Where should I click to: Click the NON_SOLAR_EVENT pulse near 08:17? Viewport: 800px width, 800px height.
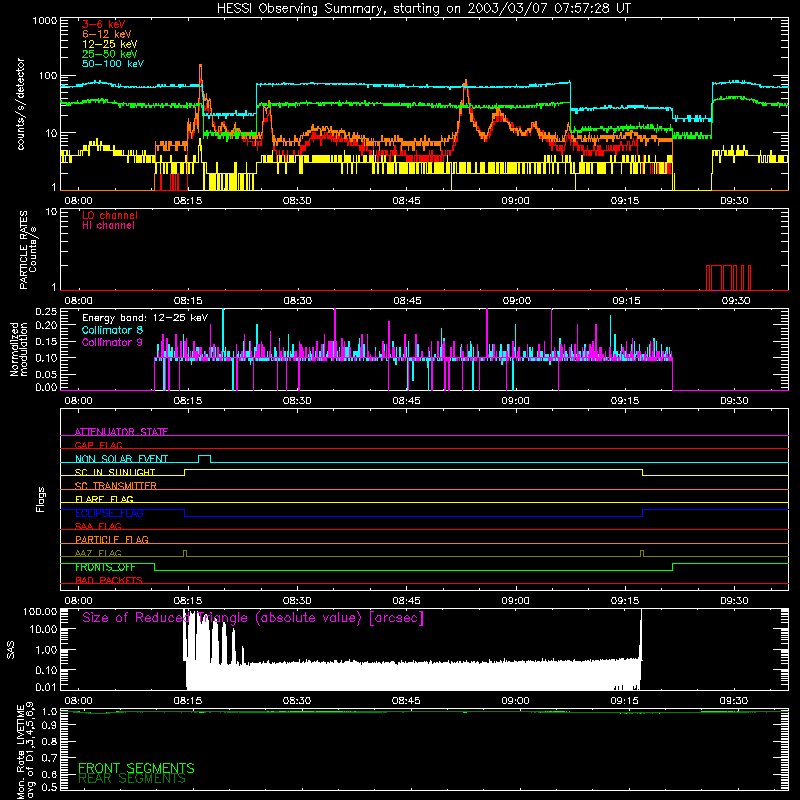coord(204,459)
